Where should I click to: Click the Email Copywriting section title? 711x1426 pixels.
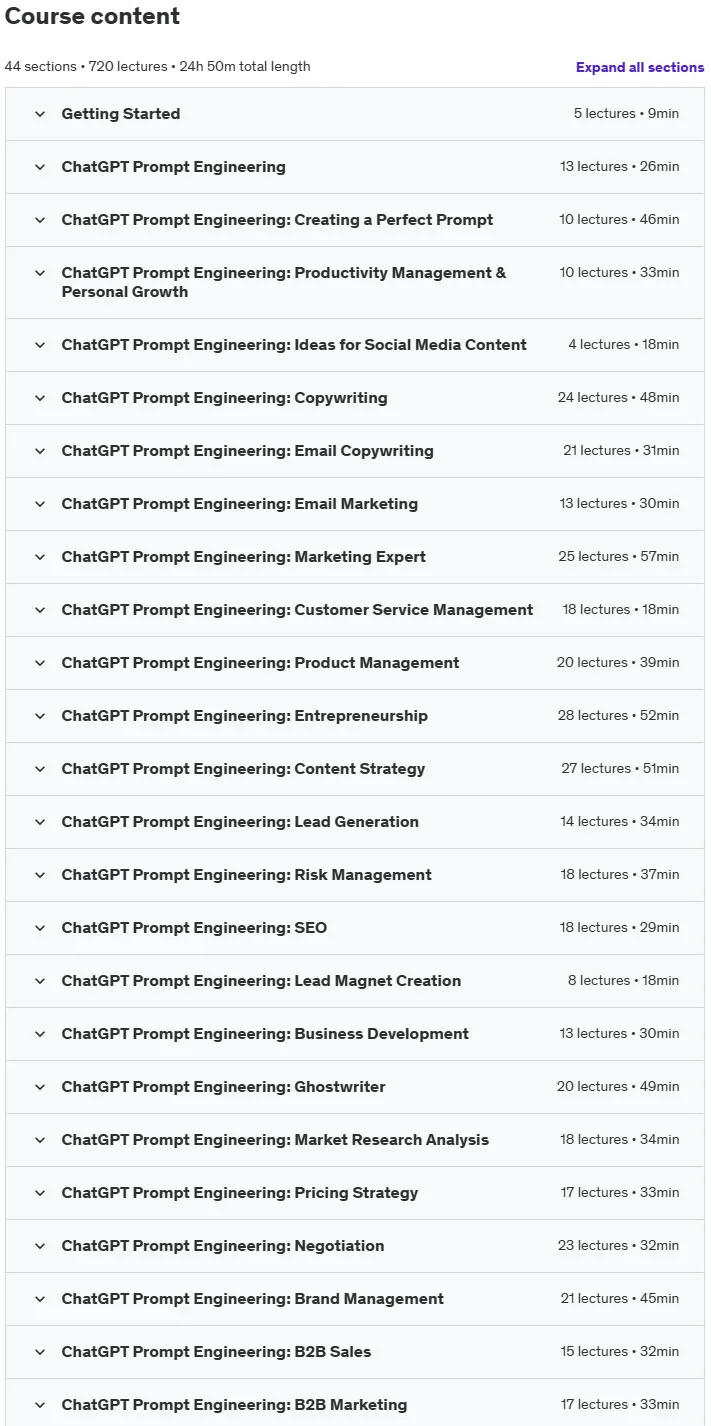coord(248,451)
